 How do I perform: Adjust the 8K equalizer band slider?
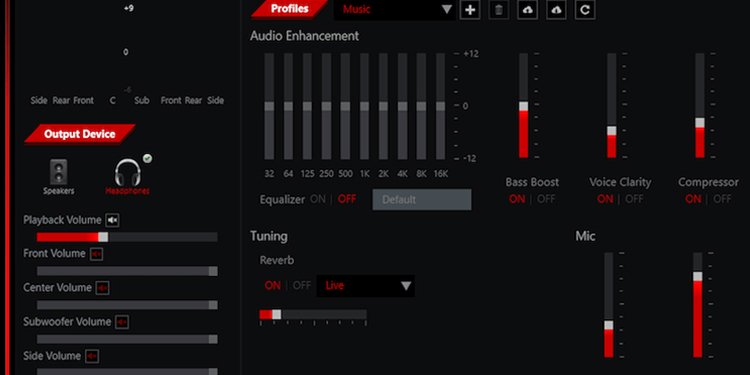coord(421,106)
